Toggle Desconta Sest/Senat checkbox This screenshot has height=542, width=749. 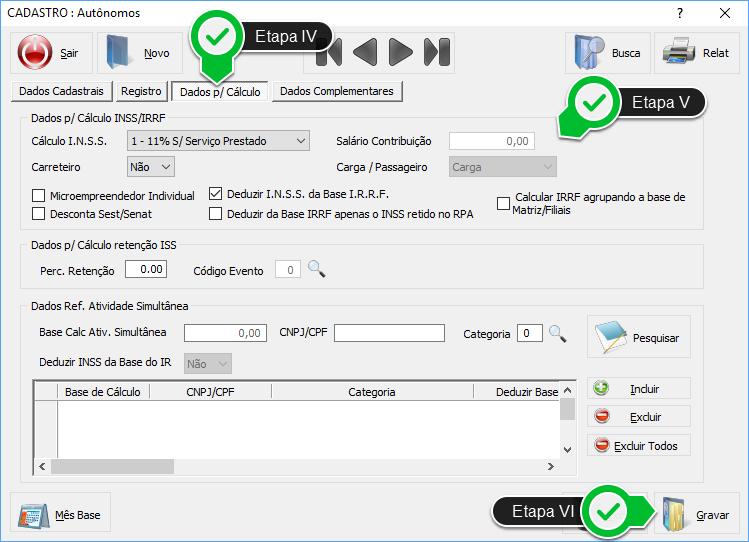(x=39, y=213)
